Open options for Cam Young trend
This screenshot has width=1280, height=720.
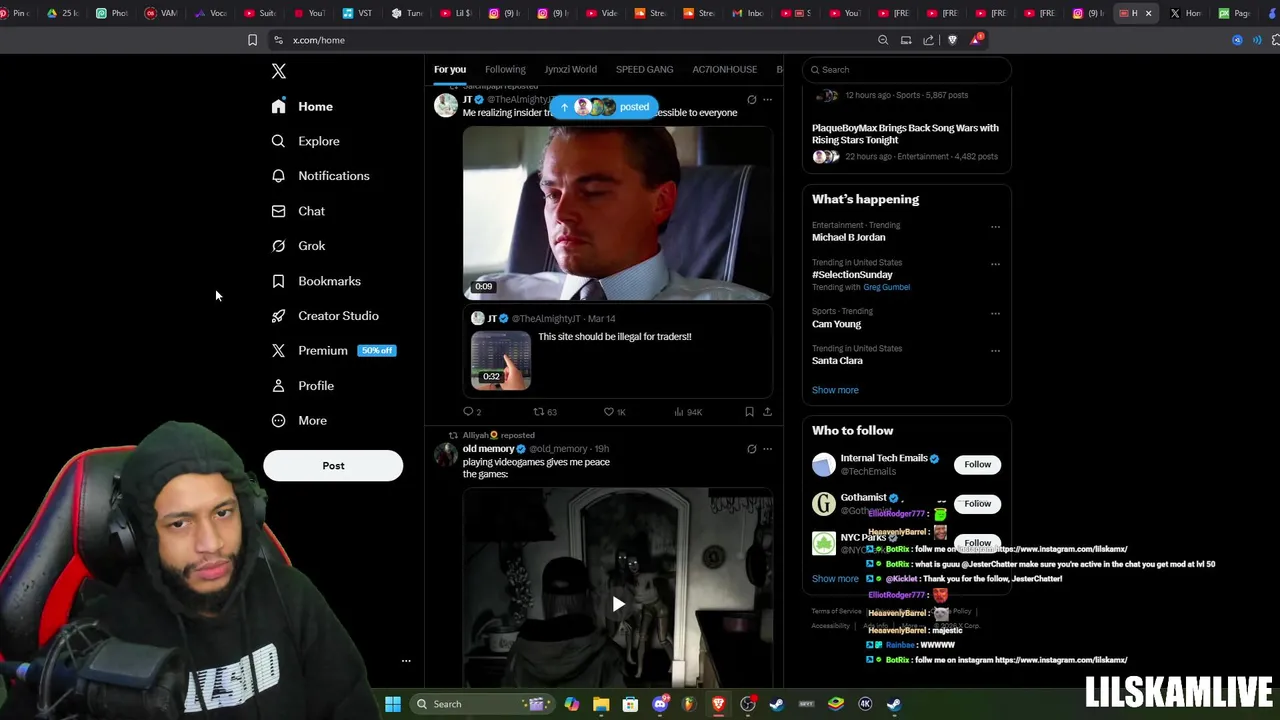(x=995, y=313)
